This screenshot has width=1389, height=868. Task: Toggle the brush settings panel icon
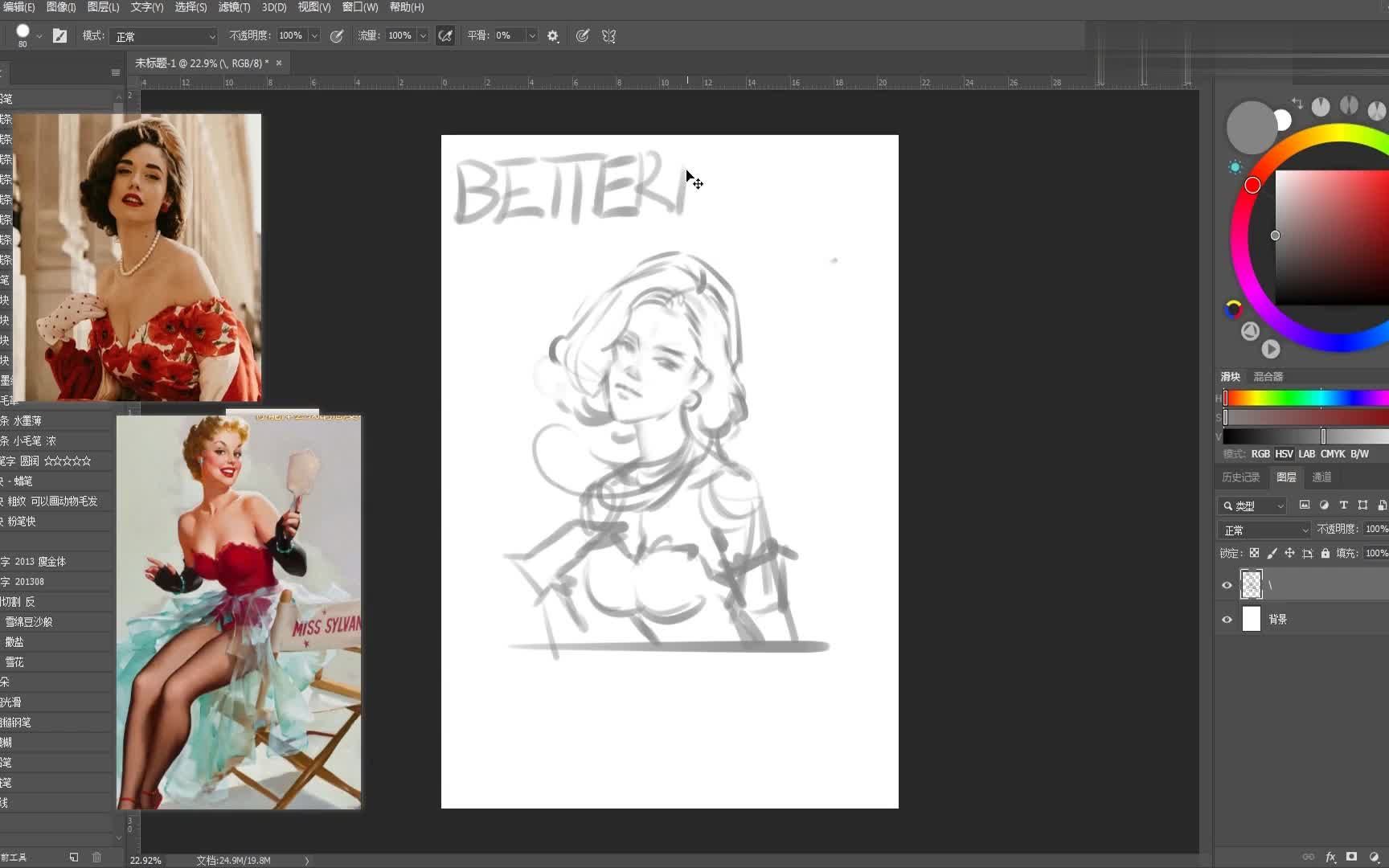(x=60, y=35)
